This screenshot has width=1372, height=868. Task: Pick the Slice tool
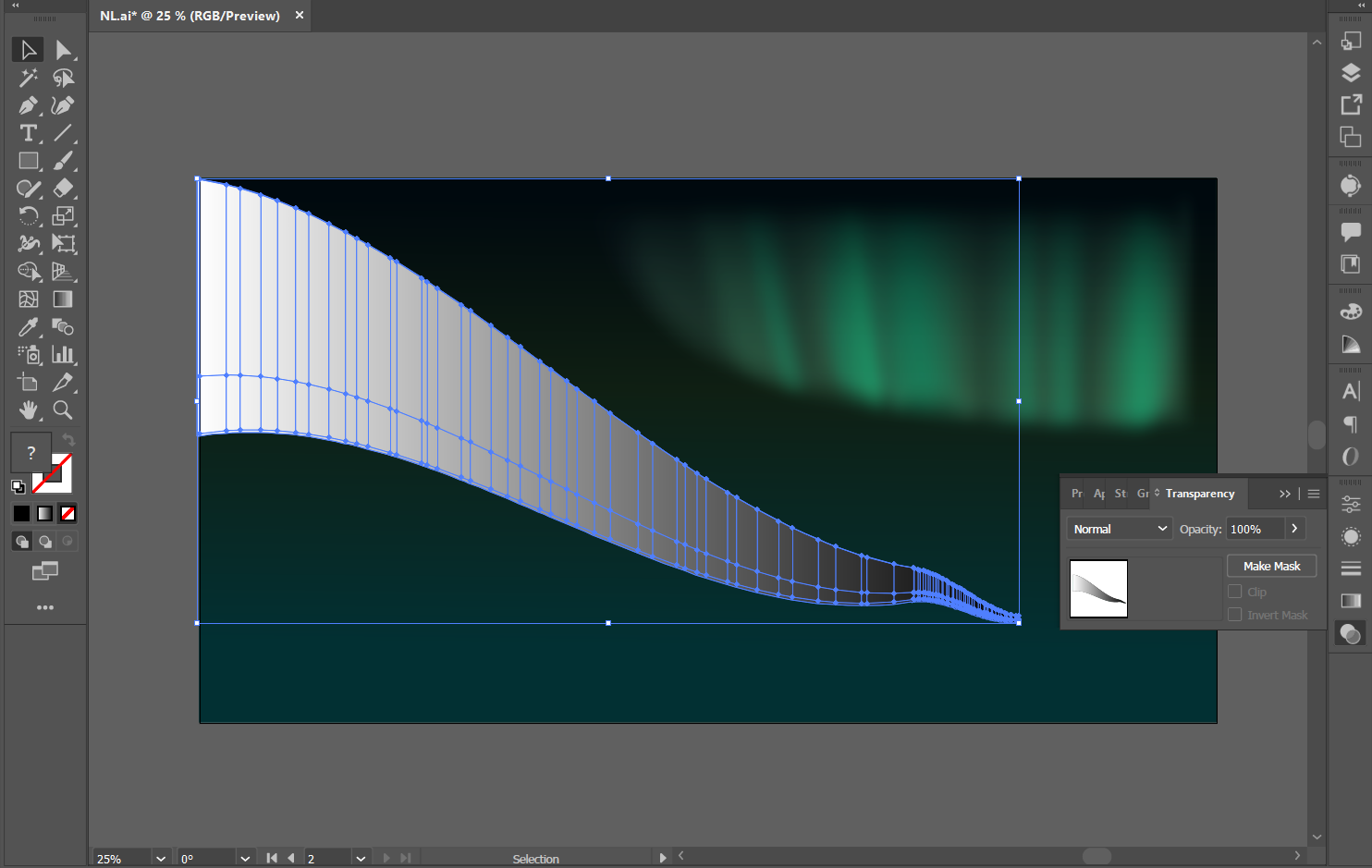coord(63,383)
